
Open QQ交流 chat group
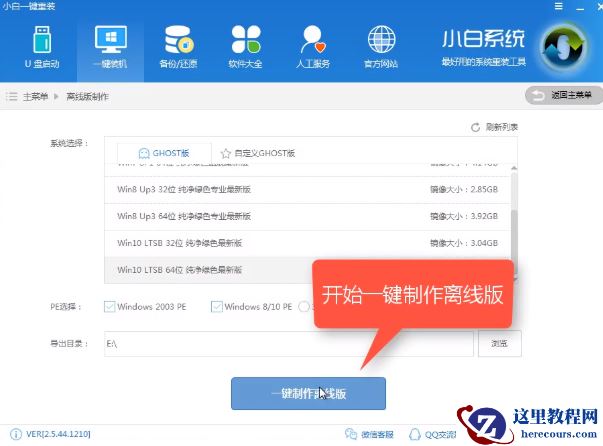tap(432, 434)
